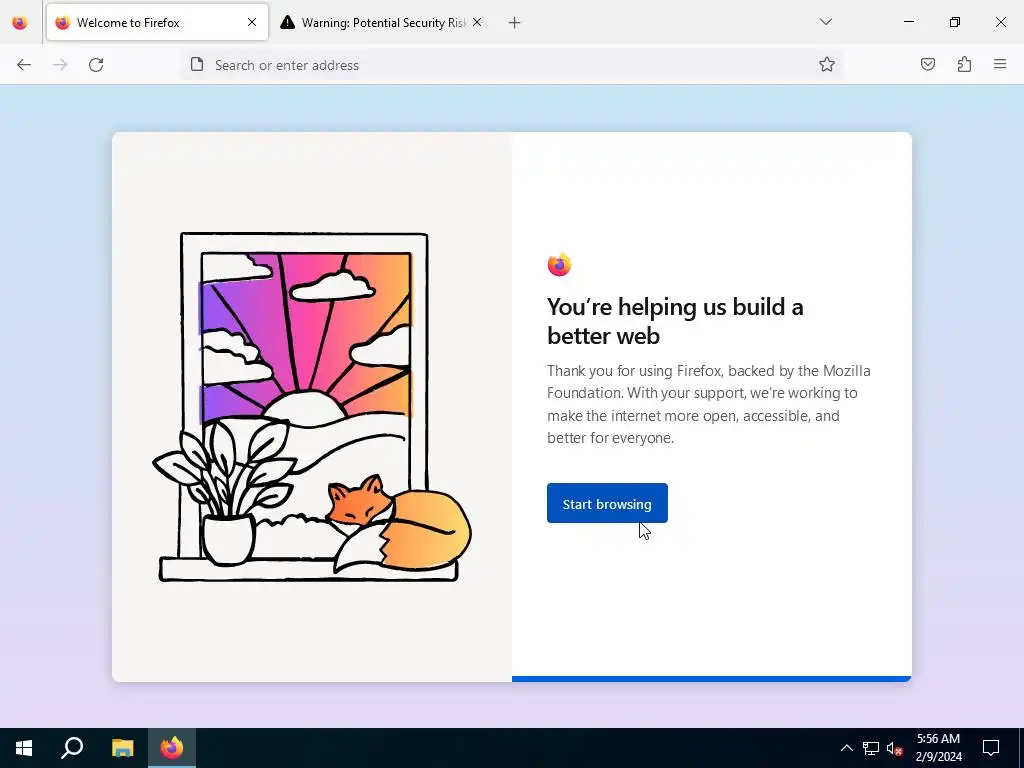Click the Firefox logo above the heading
Screen dimensions: 1024x768
point(559,264)
